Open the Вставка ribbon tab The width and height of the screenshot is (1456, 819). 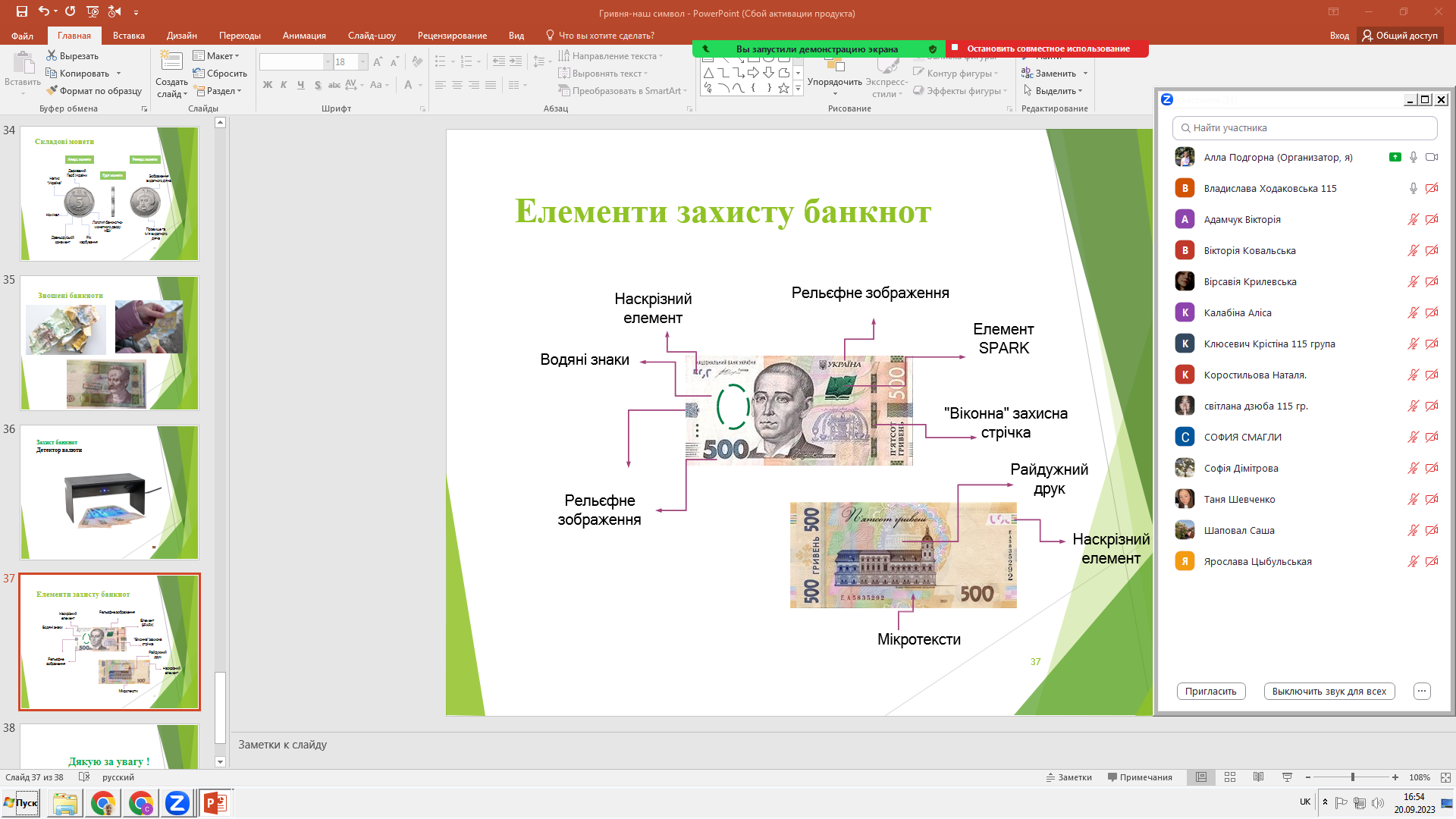point(128,36)
